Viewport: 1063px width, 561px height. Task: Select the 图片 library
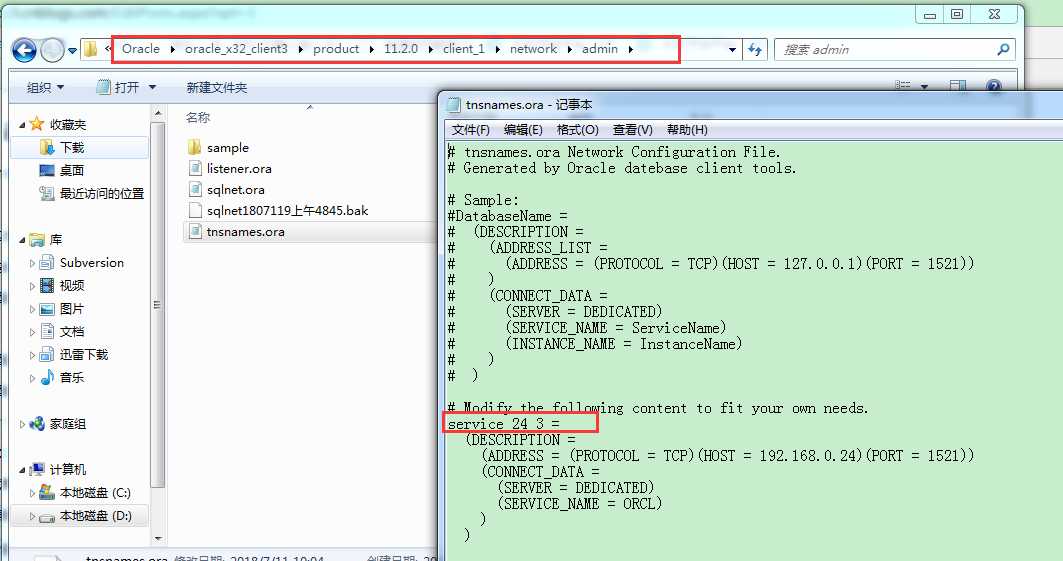coord(71,309)
